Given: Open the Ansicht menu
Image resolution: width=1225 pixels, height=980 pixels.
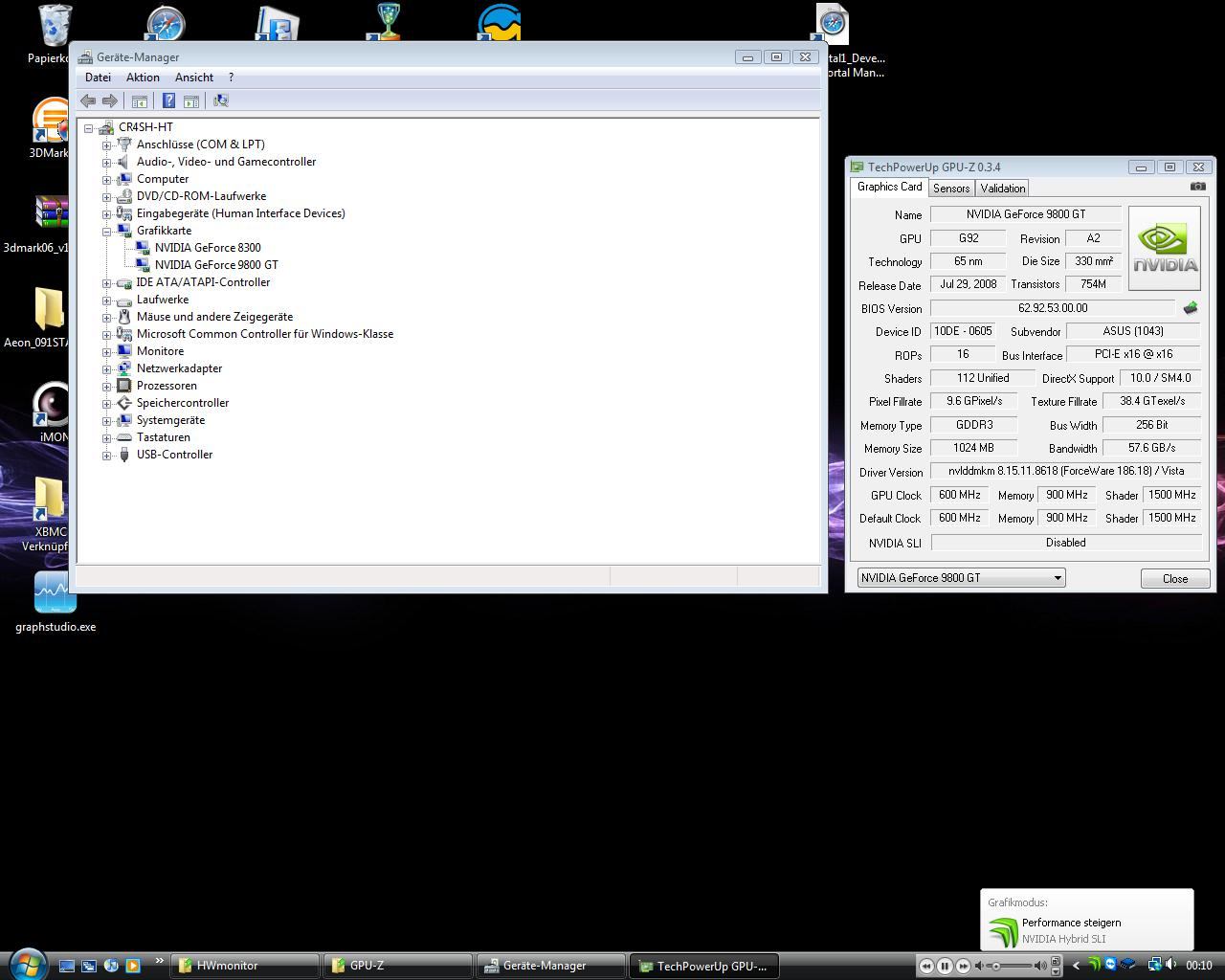Looking at the screenshot, I should [194, 78].
